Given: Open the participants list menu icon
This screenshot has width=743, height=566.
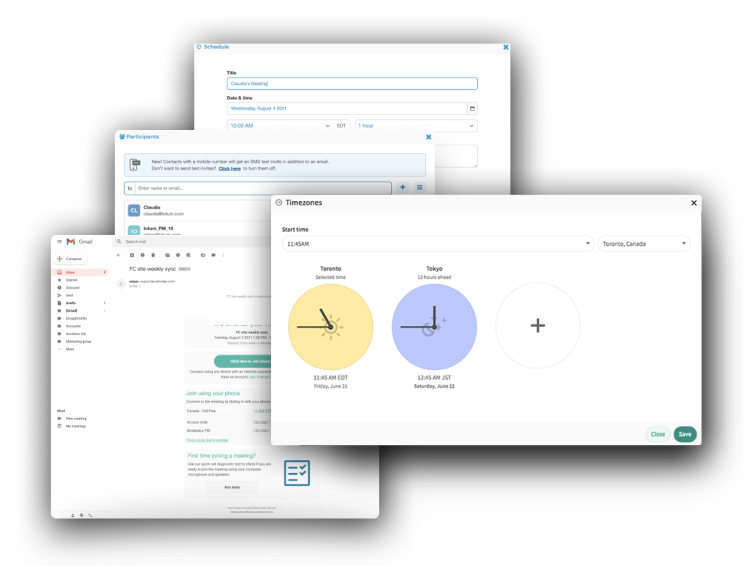Looking at the screenshot, I should tap(419, 188).
